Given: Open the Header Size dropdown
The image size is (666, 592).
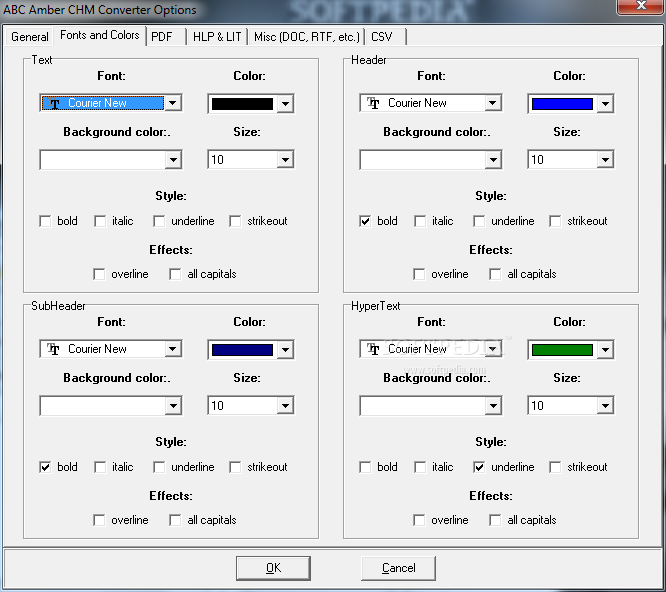Looking at the screenshot, I should 605,160.
